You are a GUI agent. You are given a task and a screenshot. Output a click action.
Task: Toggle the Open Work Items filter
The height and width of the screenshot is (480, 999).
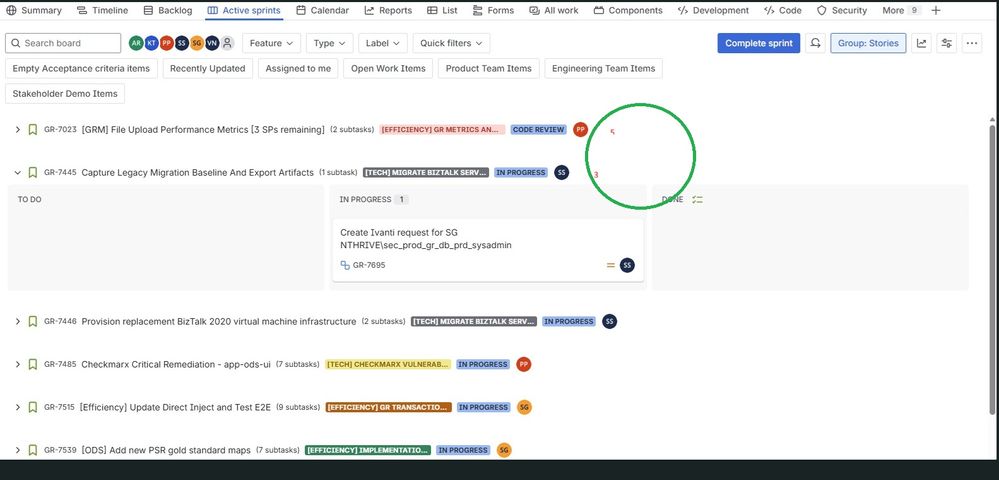(388, 68)
